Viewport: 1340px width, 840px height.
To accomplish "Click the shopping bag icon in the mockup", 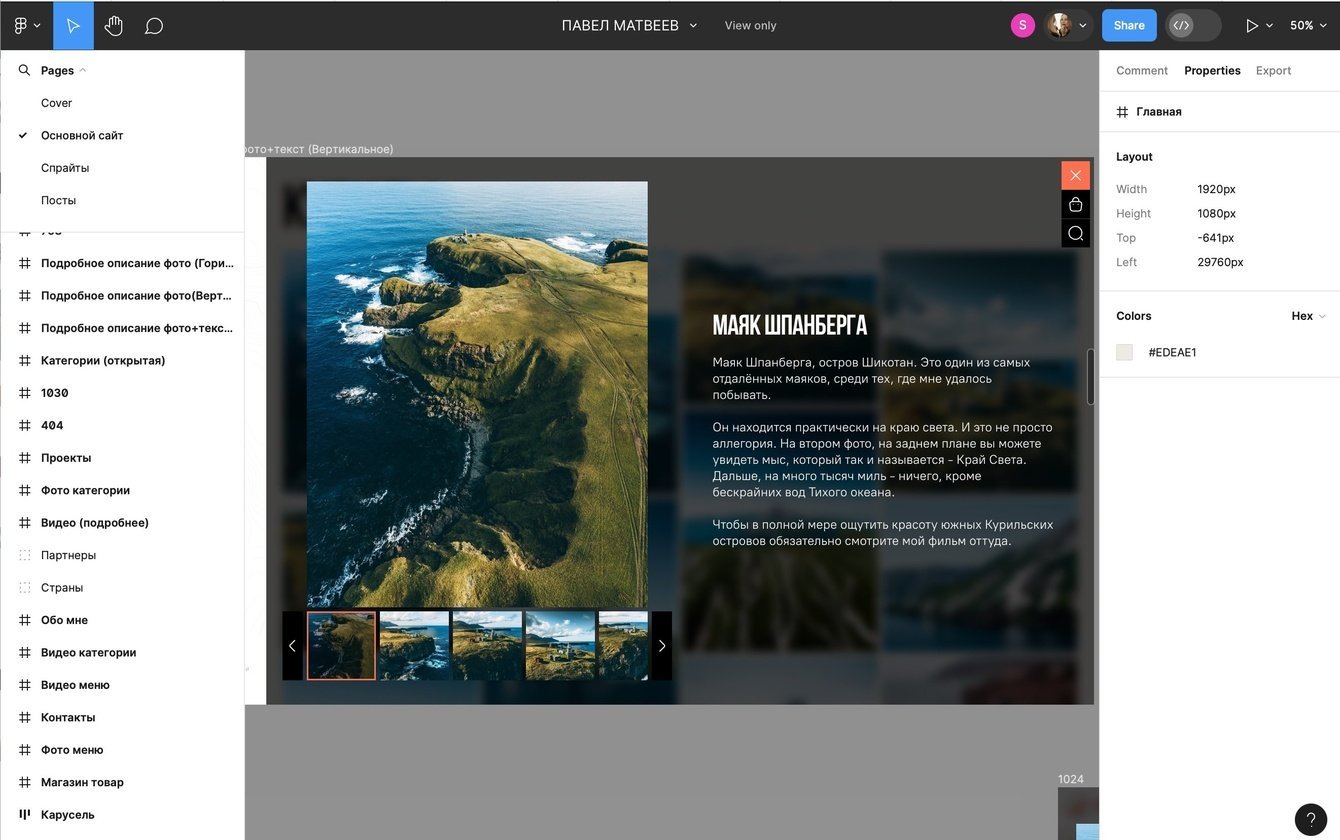I will coord(1076,204).
